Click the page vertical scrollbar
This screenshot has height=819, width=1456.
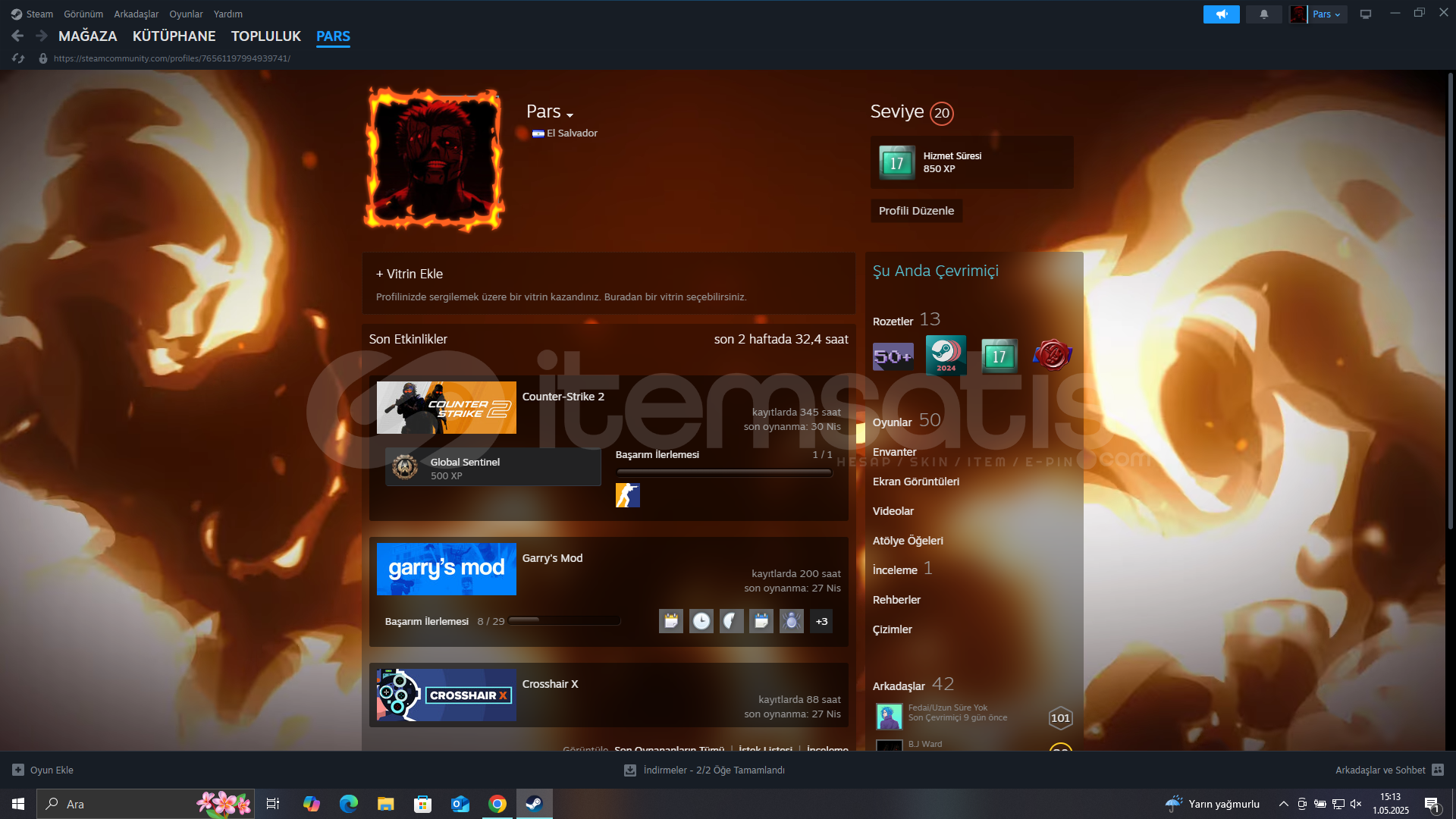pyautogui.click(x=1450, y=302)
